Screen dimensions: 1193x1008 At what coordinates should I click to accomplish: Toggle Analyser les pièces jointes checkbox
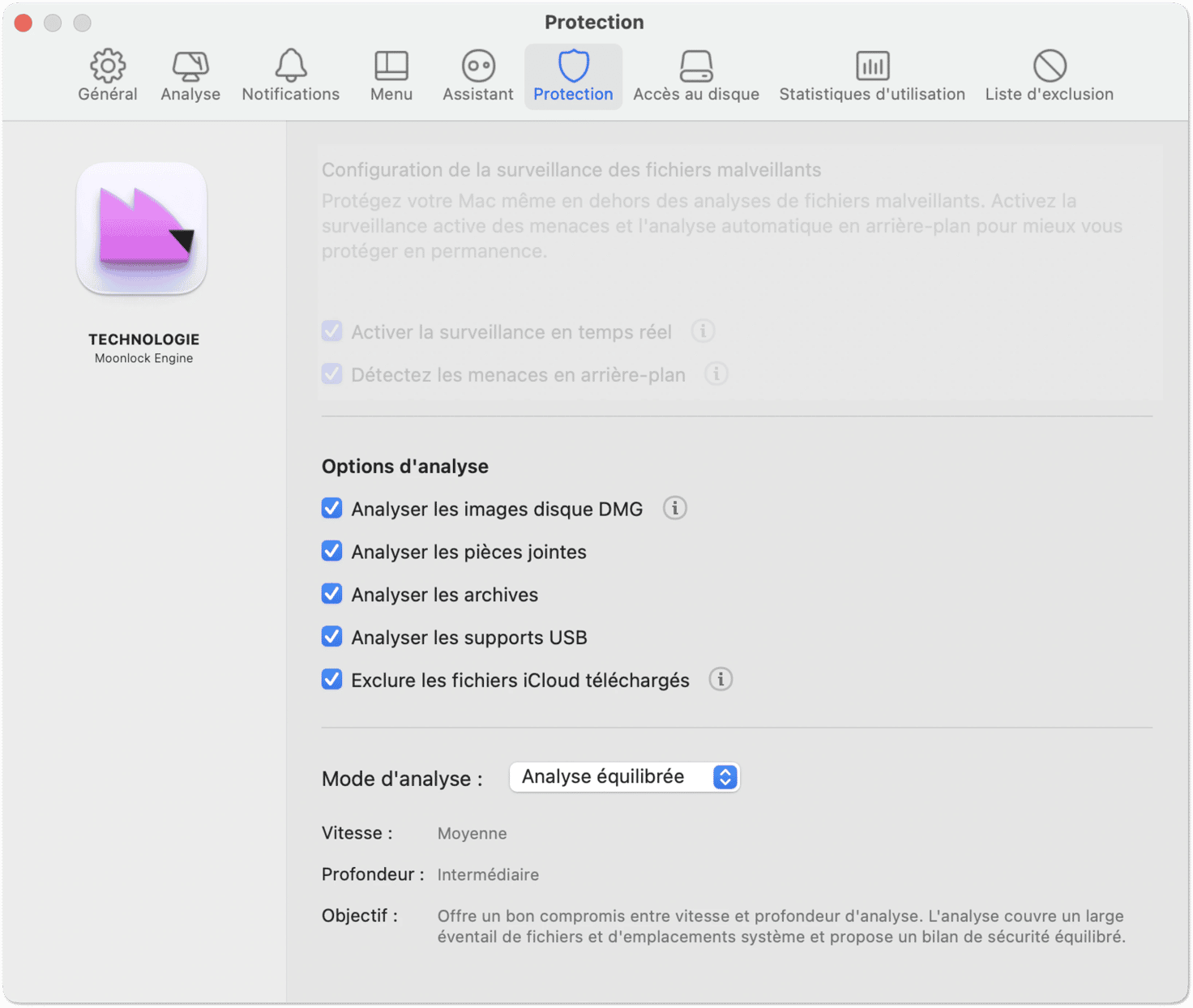[331, 551]
